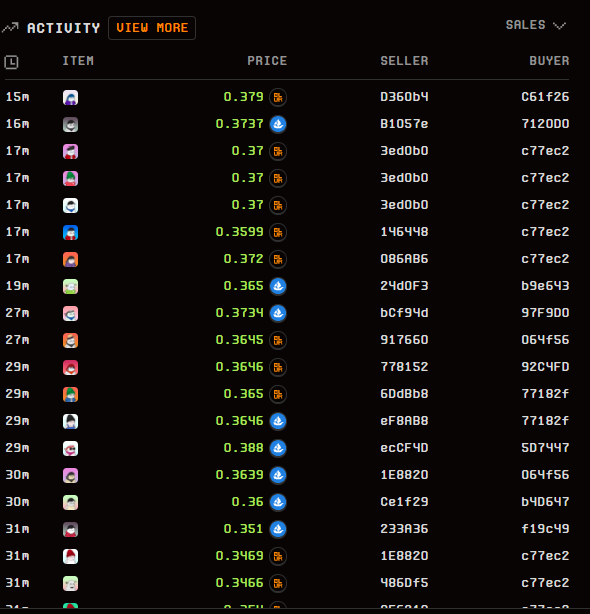Screen dimensions: 590x614
Task: Click OpenSea icon in the eF8AB8 seller row
Action: (278, 421)
